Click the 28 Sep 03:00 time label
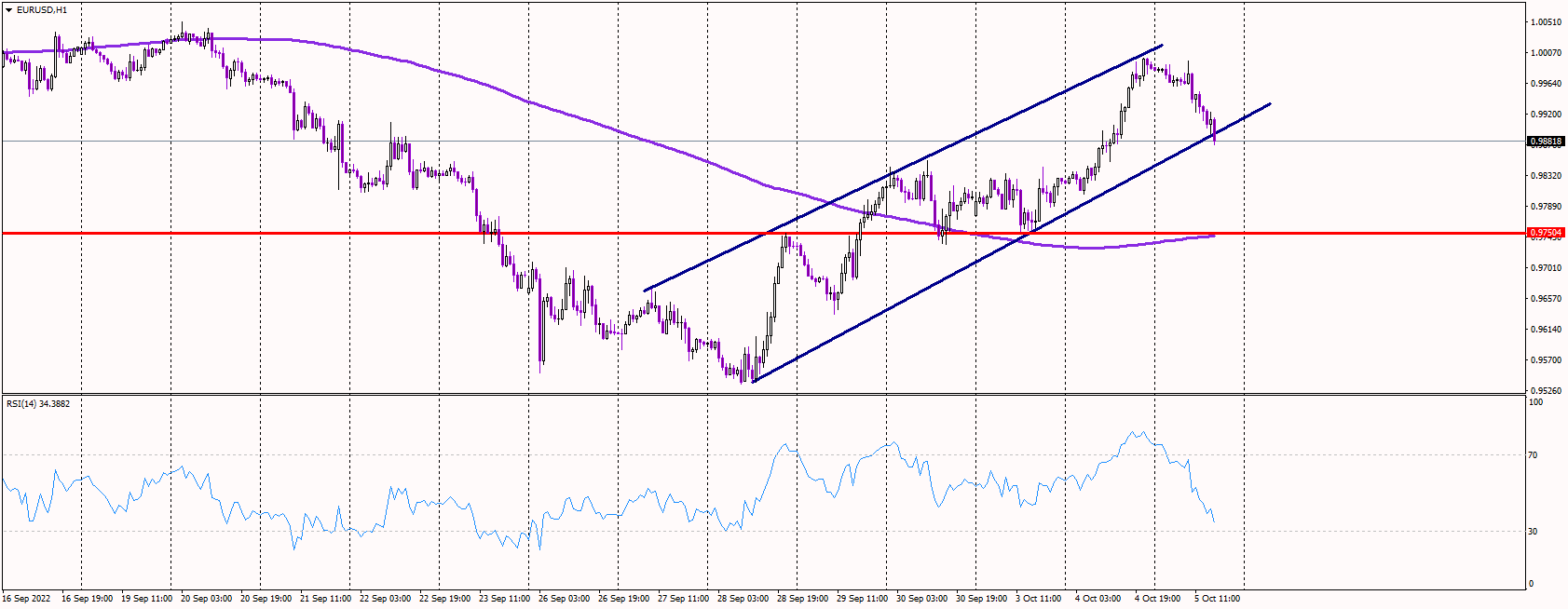 click(743, 598)
